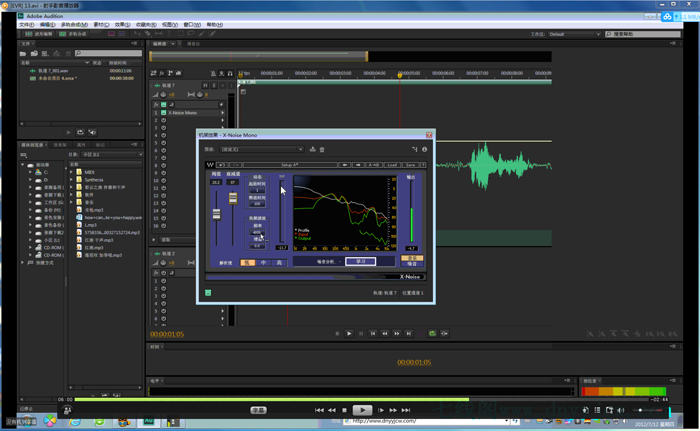
Task: Click import file icon in Files panel
Action: pos(34,54)
